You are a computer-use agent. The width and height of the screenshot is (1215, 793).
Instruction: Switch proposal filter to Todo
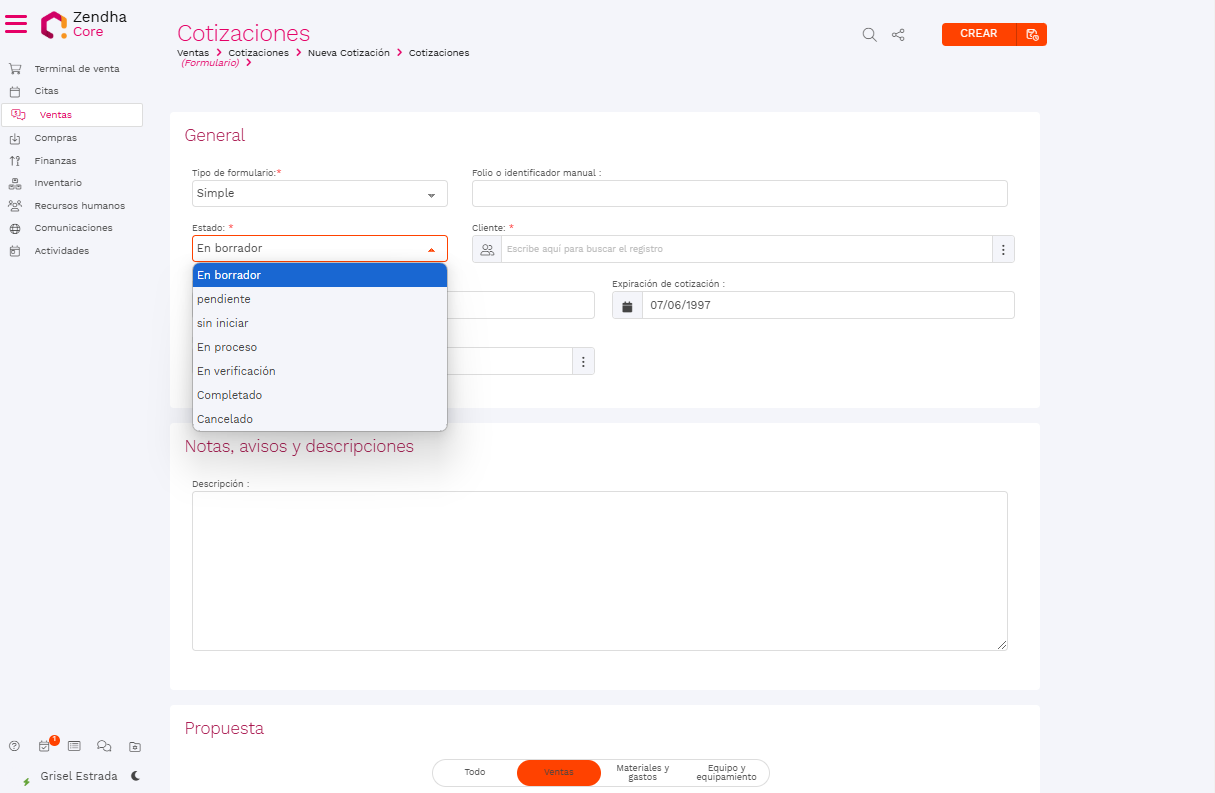point(475,773)
